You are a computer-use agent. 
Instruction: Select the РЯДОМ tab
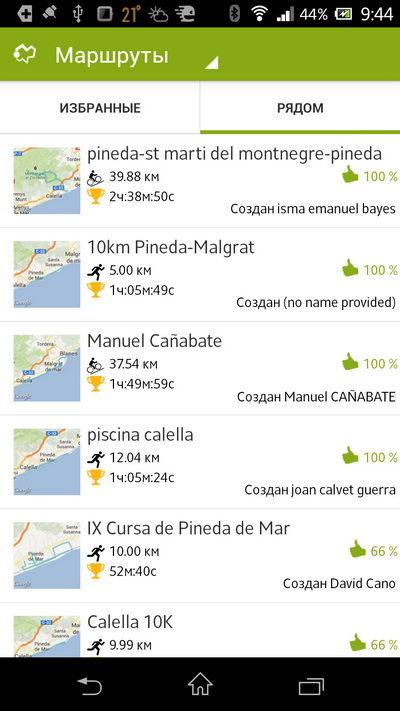pos(300,108)
